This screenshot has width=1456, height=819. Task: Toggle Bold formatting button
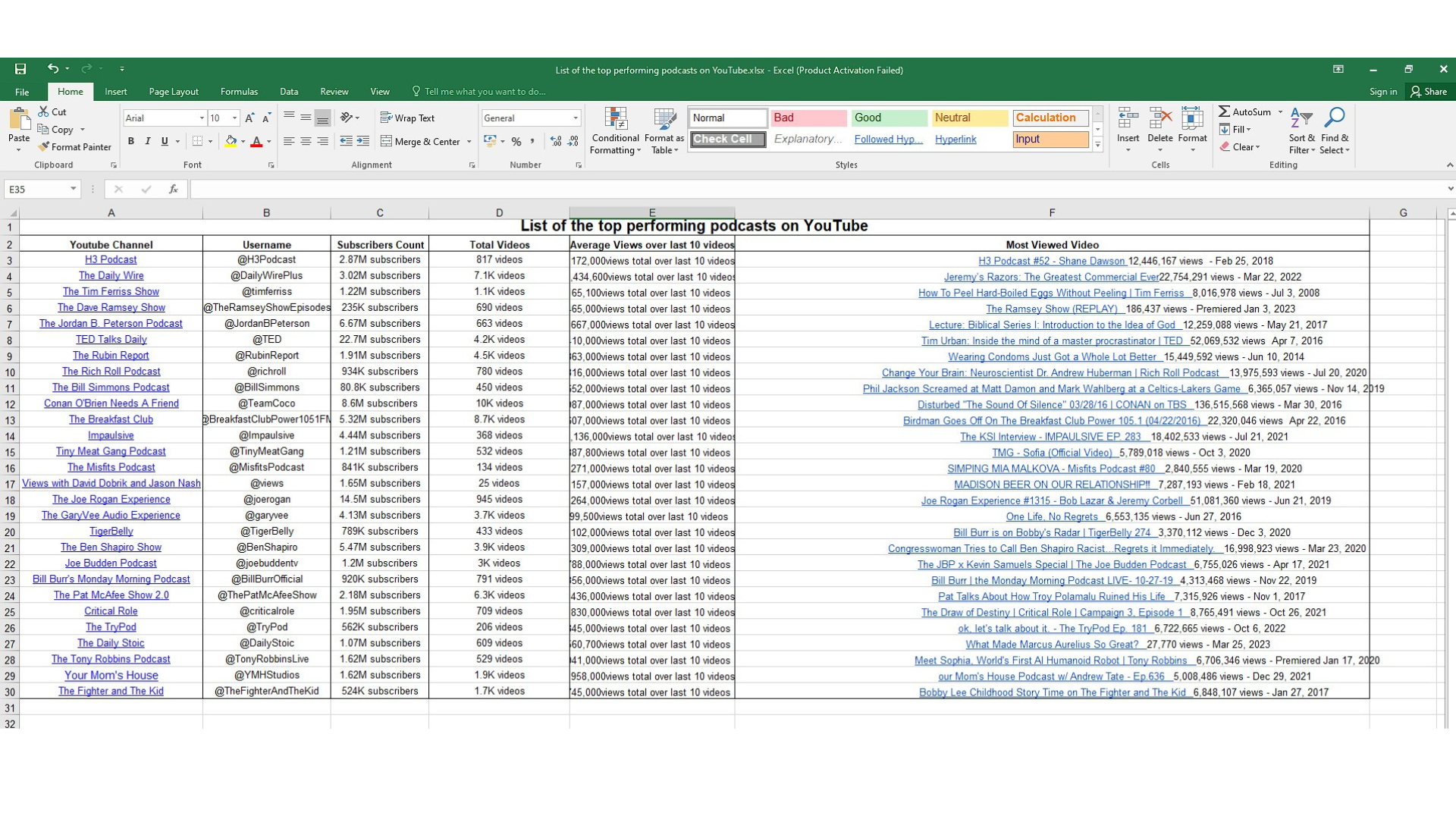(x=131, y=142)
